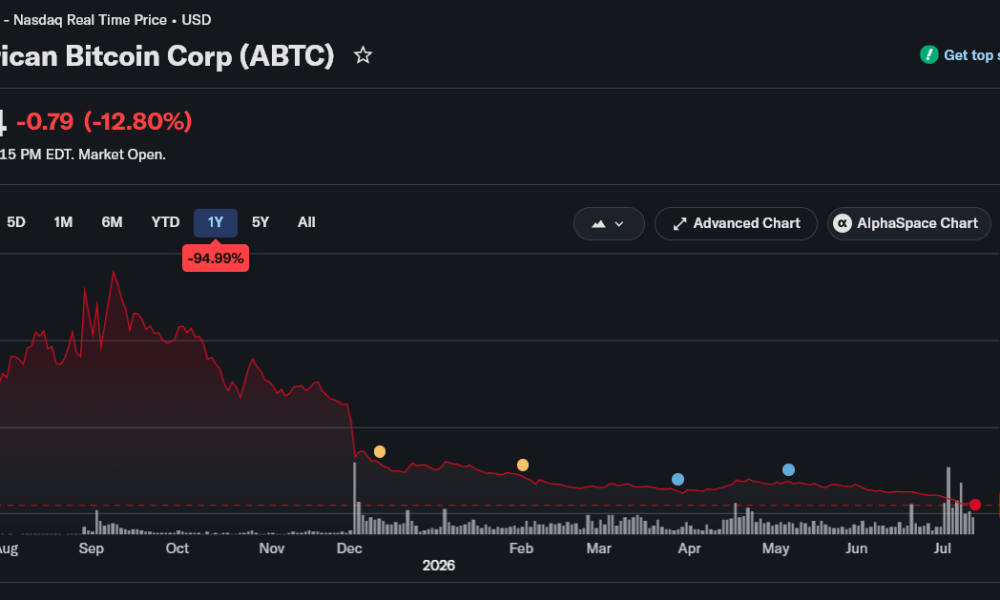1000x600 pixels.
Task: Open the AlphaSpace Chart
Action: tap(909, 224)
